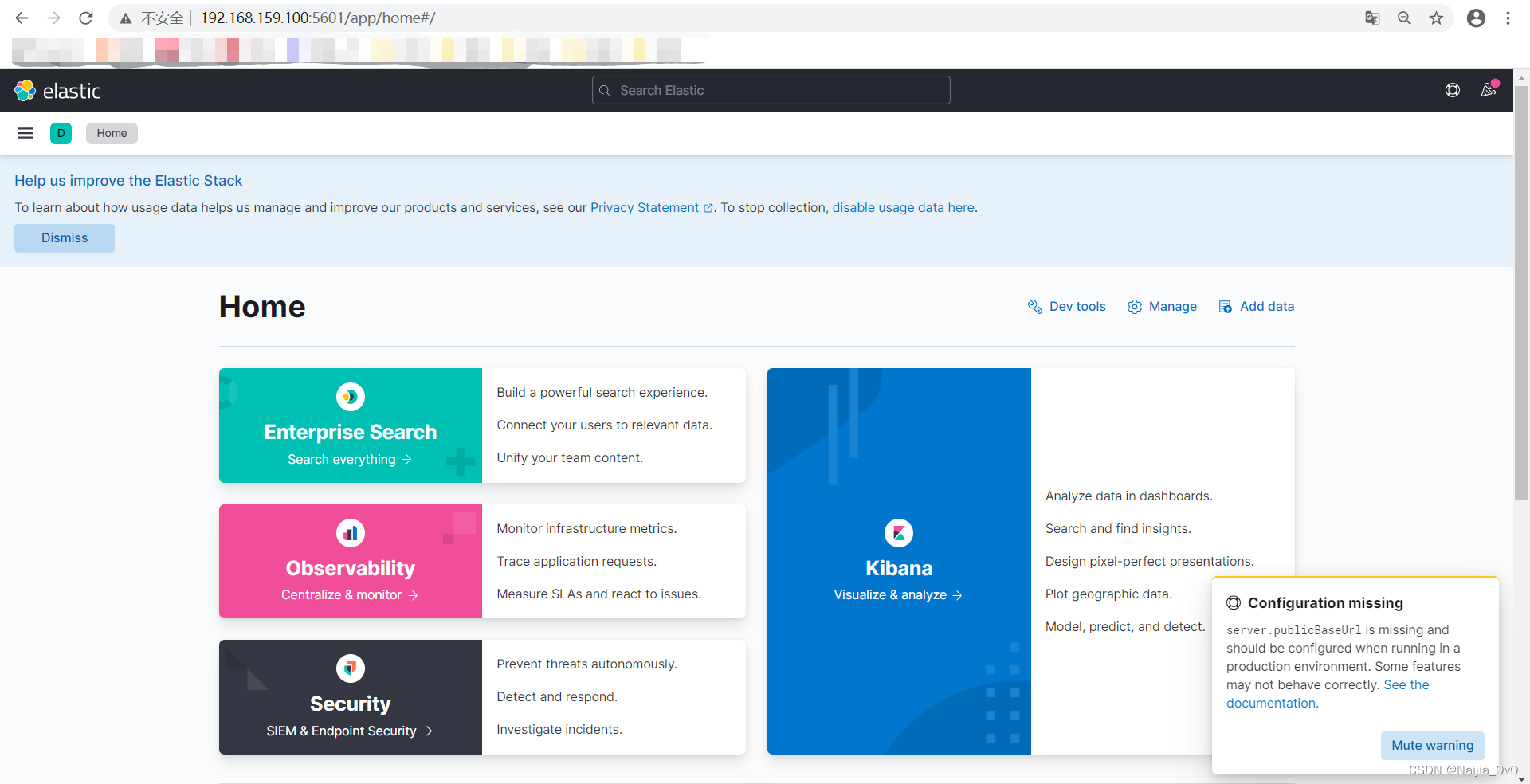Viewport: 1530px width, 784px height.
Task: Focus the Search Elastic field
Action: [x=771, y=90]
